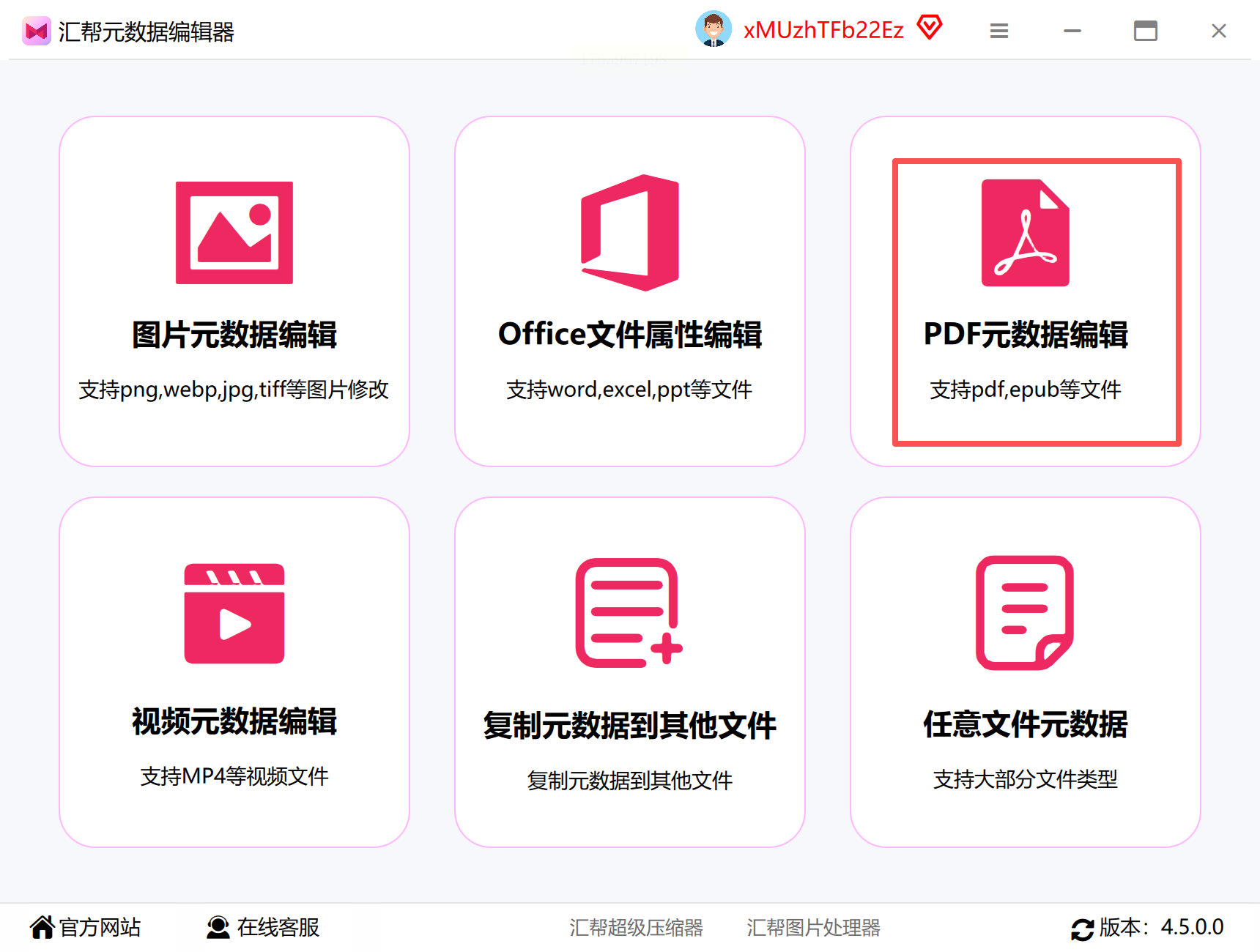Click the username xMUzhTFb22Ez
The image size is (1260, 952).
coord(823,30)
